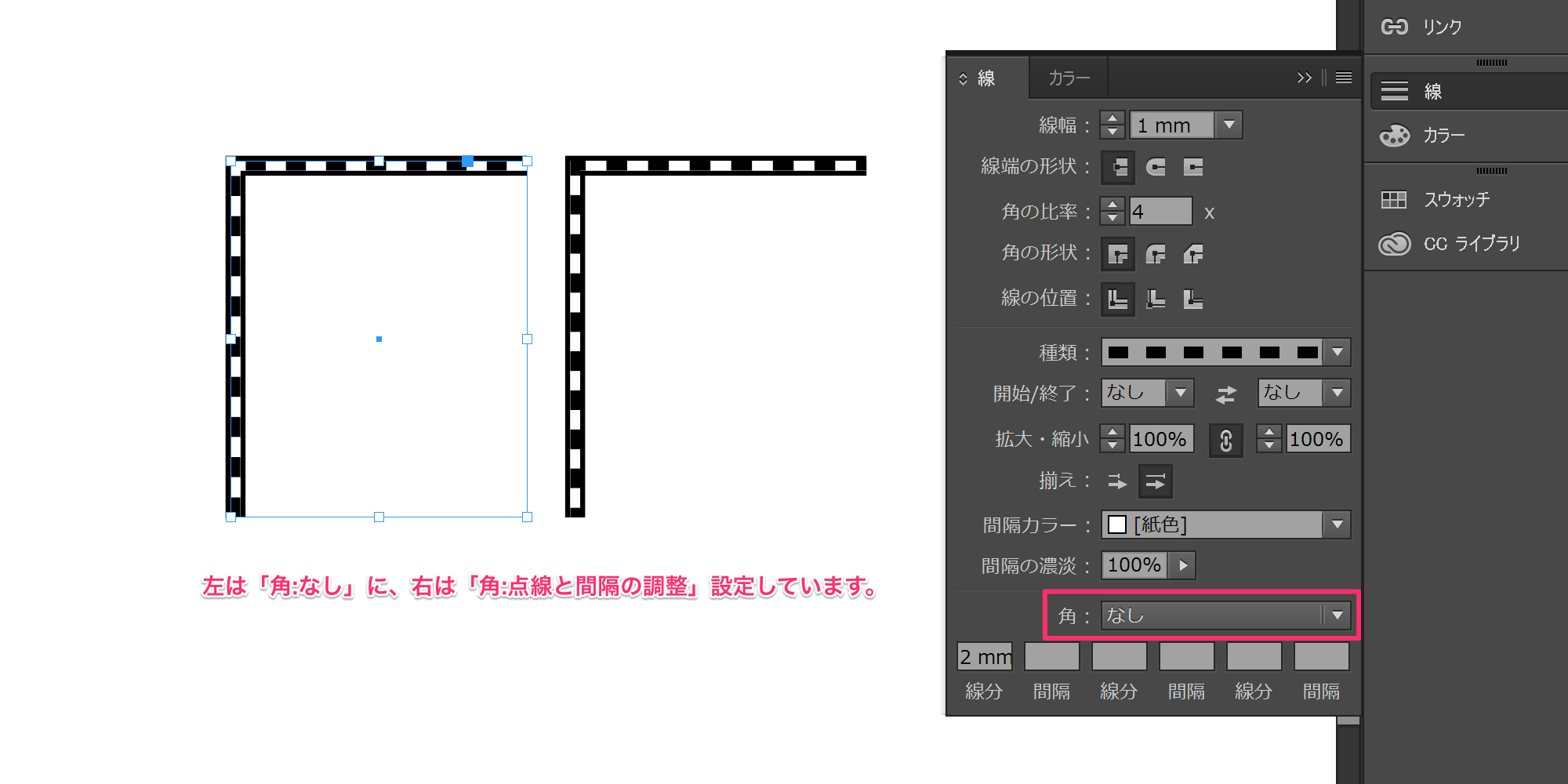Adjust start arrowhead scale stepper

[1112, 438]
